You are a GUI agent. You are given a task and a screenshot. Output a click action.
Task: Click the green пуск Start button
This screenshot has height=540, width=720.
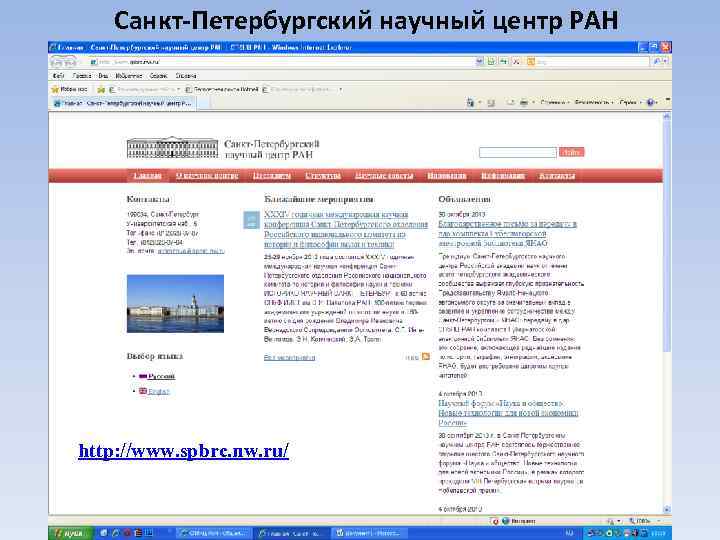[71, 533]
